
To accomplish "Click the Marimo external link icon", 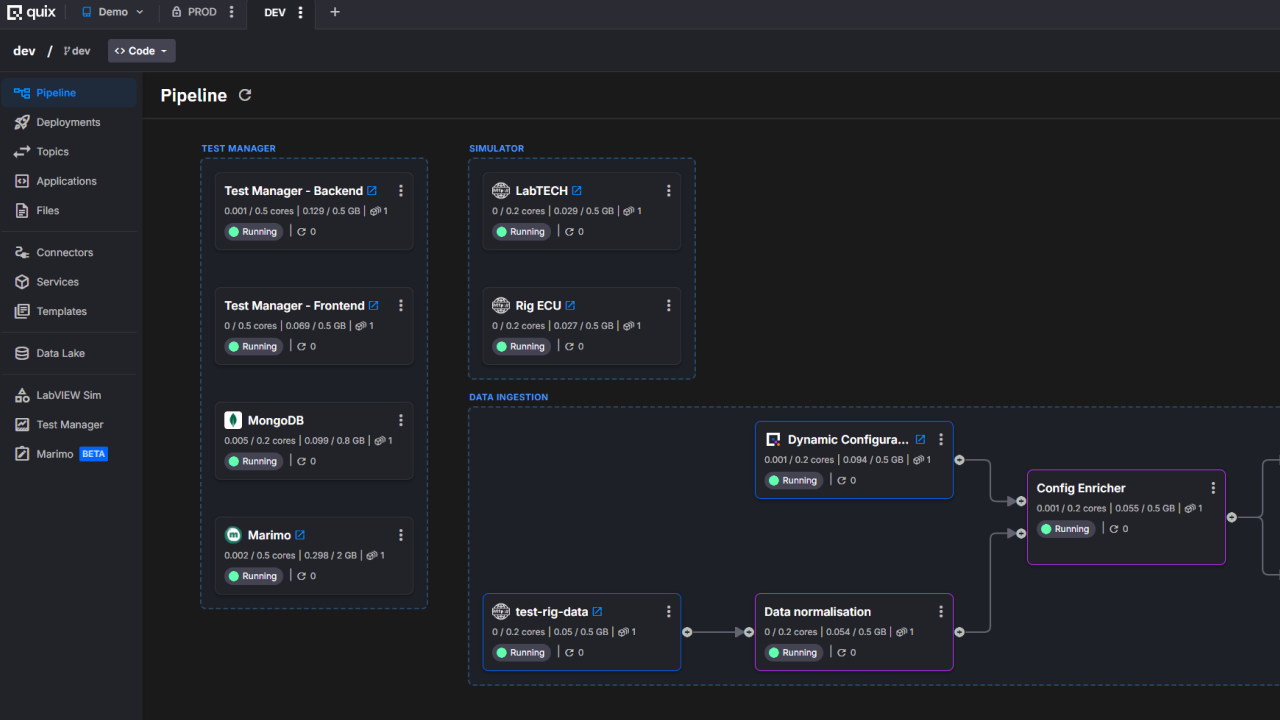I will pos(300,535).
